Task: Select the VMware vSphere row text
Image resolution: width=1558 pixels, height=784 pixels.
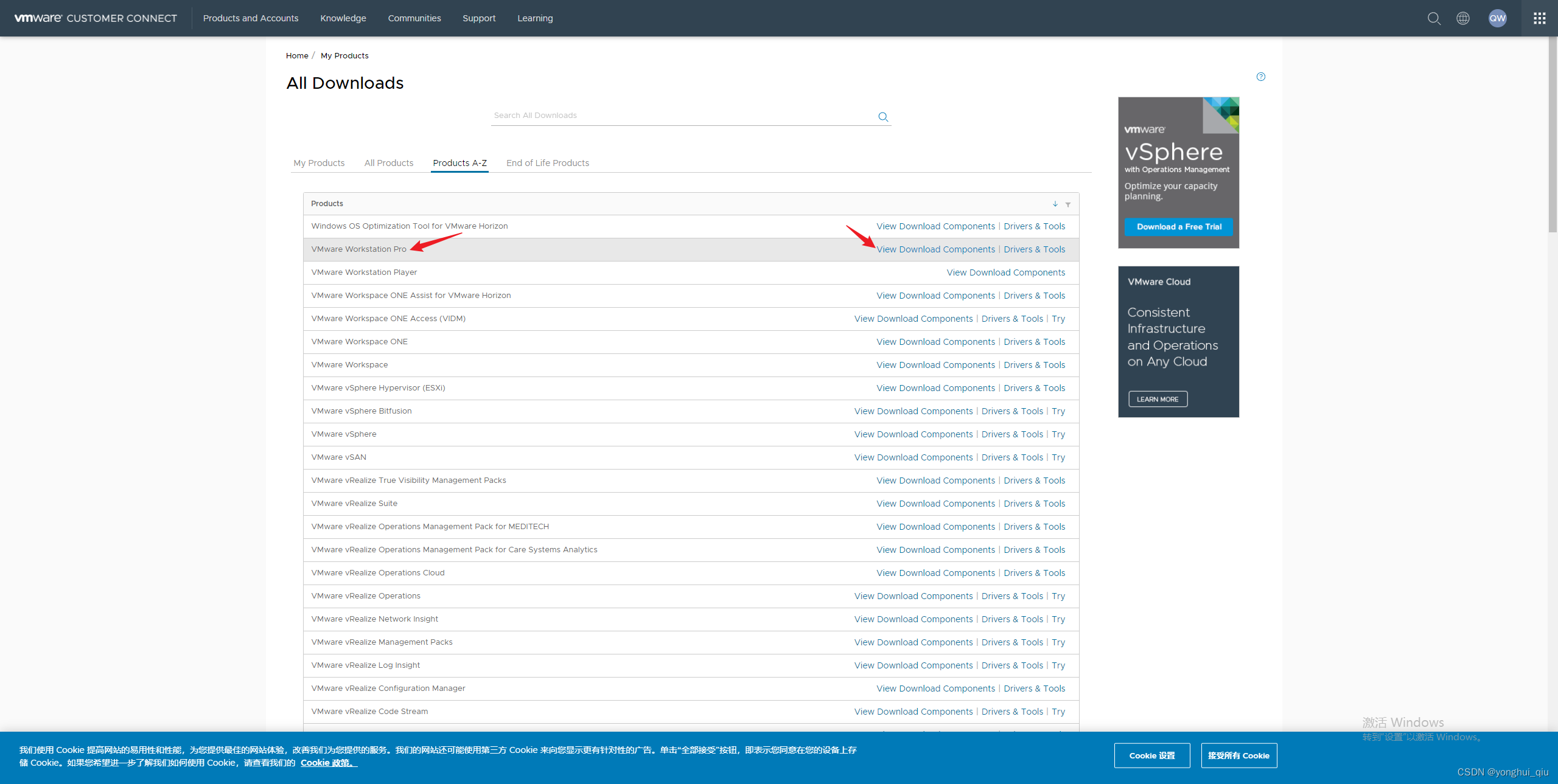Action: (344, 434)
